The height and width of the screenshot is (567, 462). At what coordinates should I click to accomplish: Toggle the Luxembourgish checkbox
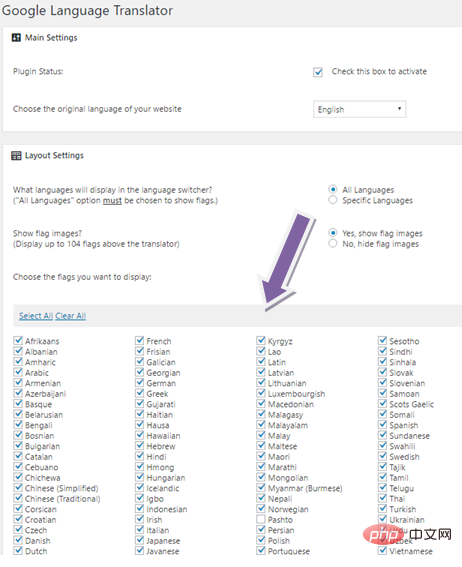pos(261,393)
